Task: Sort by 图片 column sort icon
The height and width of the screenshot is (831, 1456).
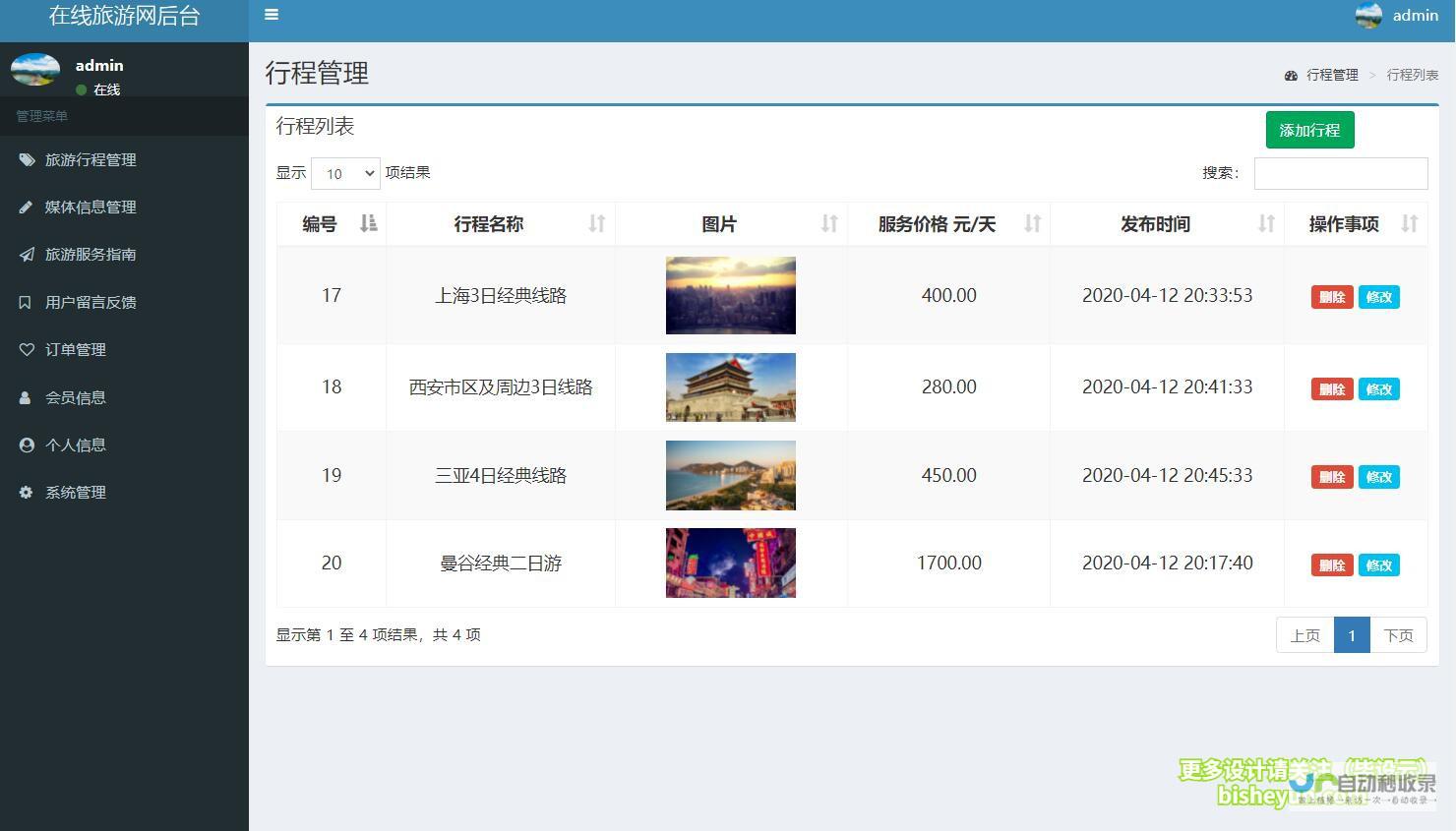Action: click(x=829, y=223)
